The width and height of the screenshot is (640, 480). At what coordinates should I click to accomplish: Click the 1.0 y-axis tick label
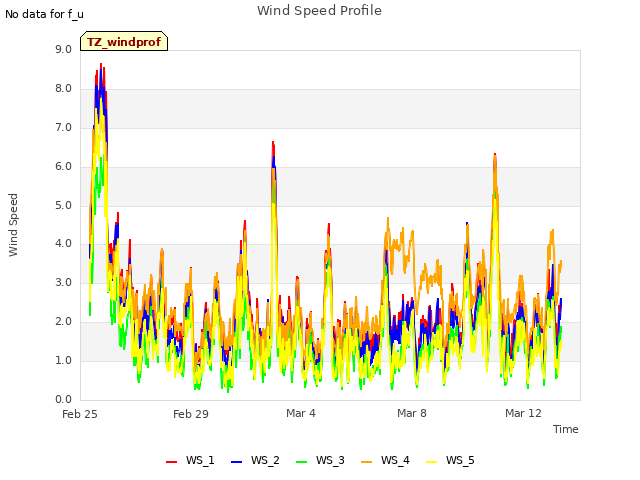click(63, 360)
